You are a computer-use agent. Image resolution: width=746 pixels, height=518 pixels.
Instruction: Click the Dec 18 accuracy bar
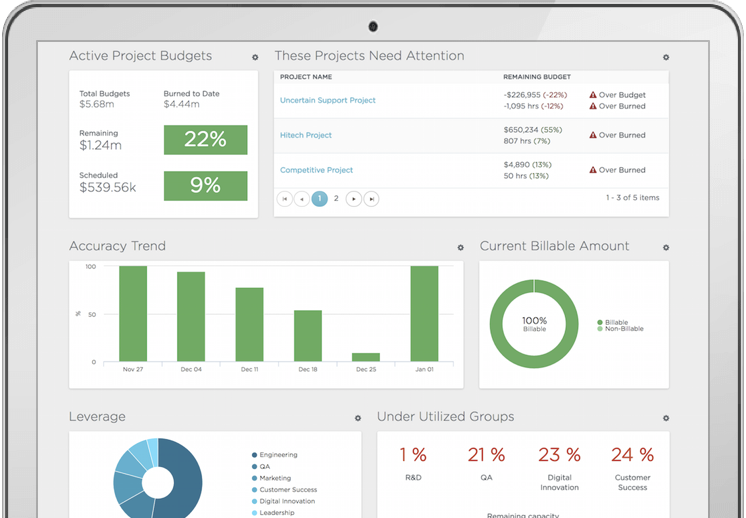click(308, 336)
